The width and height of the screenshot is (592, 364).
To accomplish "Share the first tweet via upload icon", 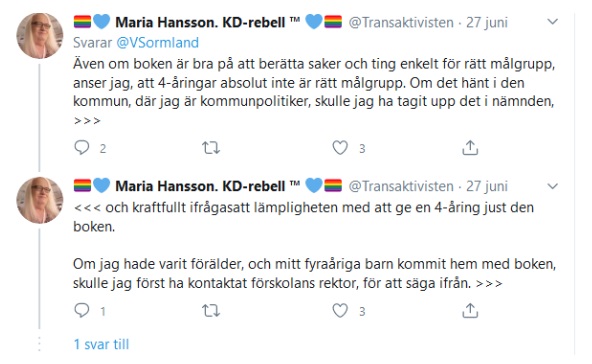I will click(470, 148).
